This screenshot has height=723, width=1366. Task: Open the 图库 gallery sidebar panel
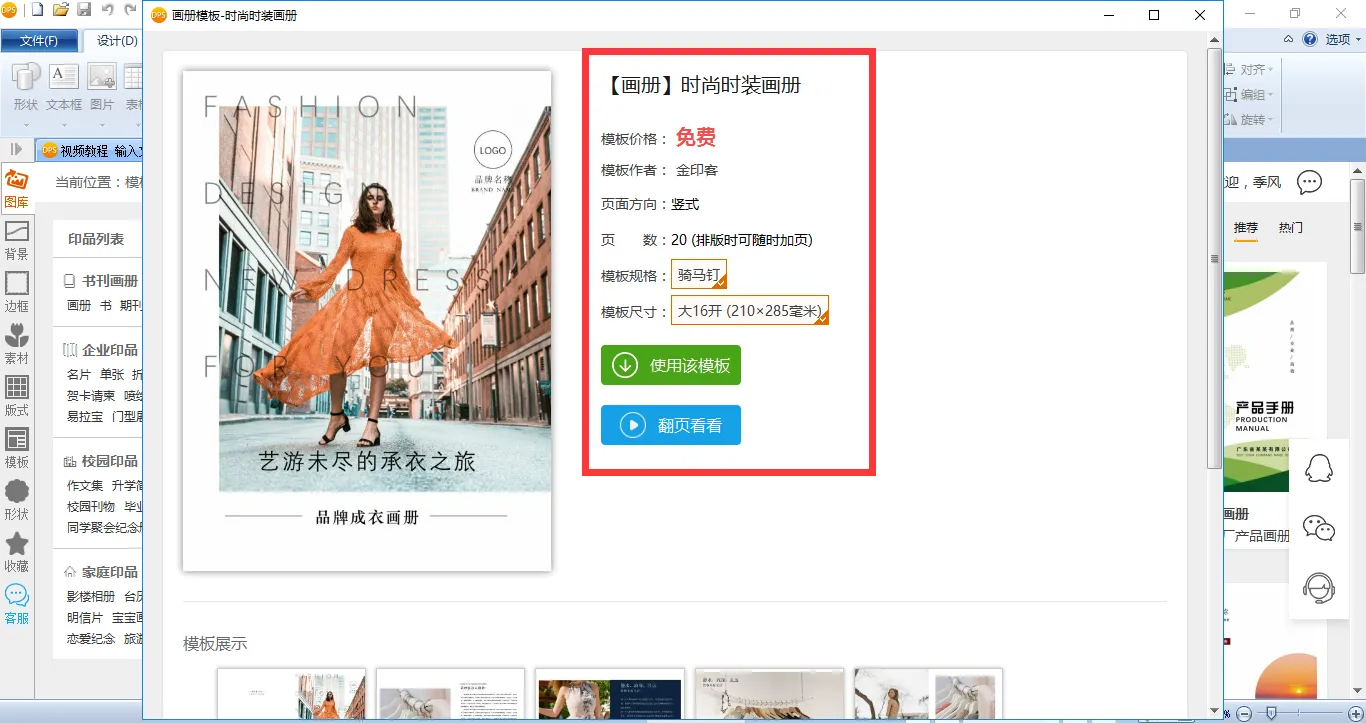(16, 189)
